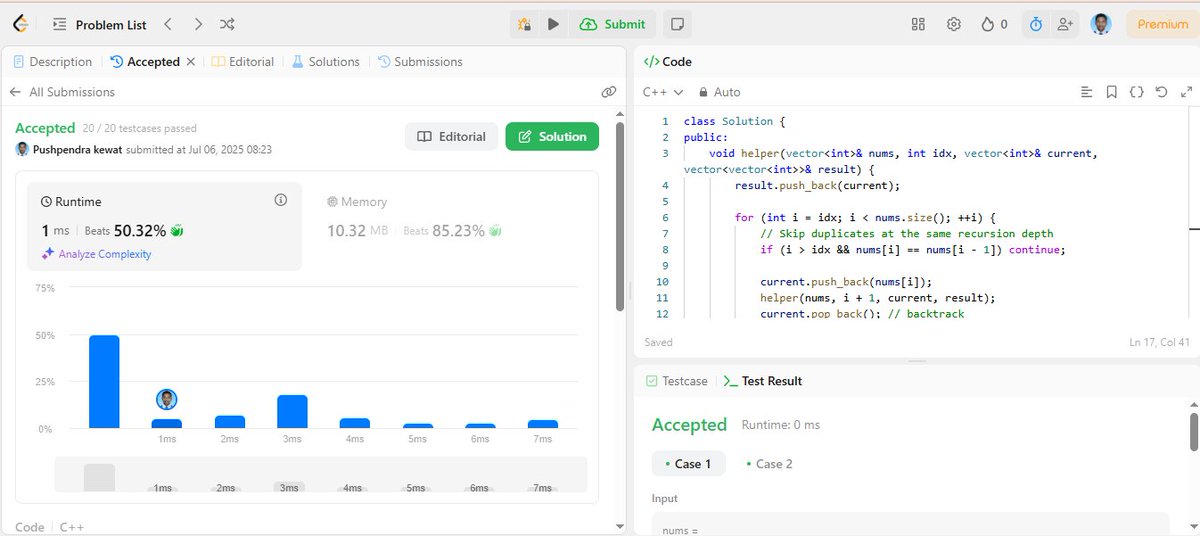The width and height of the screenshot is (1200, 536).
Task: Click the Runtime info icon
Action: [x=281, y=200]
